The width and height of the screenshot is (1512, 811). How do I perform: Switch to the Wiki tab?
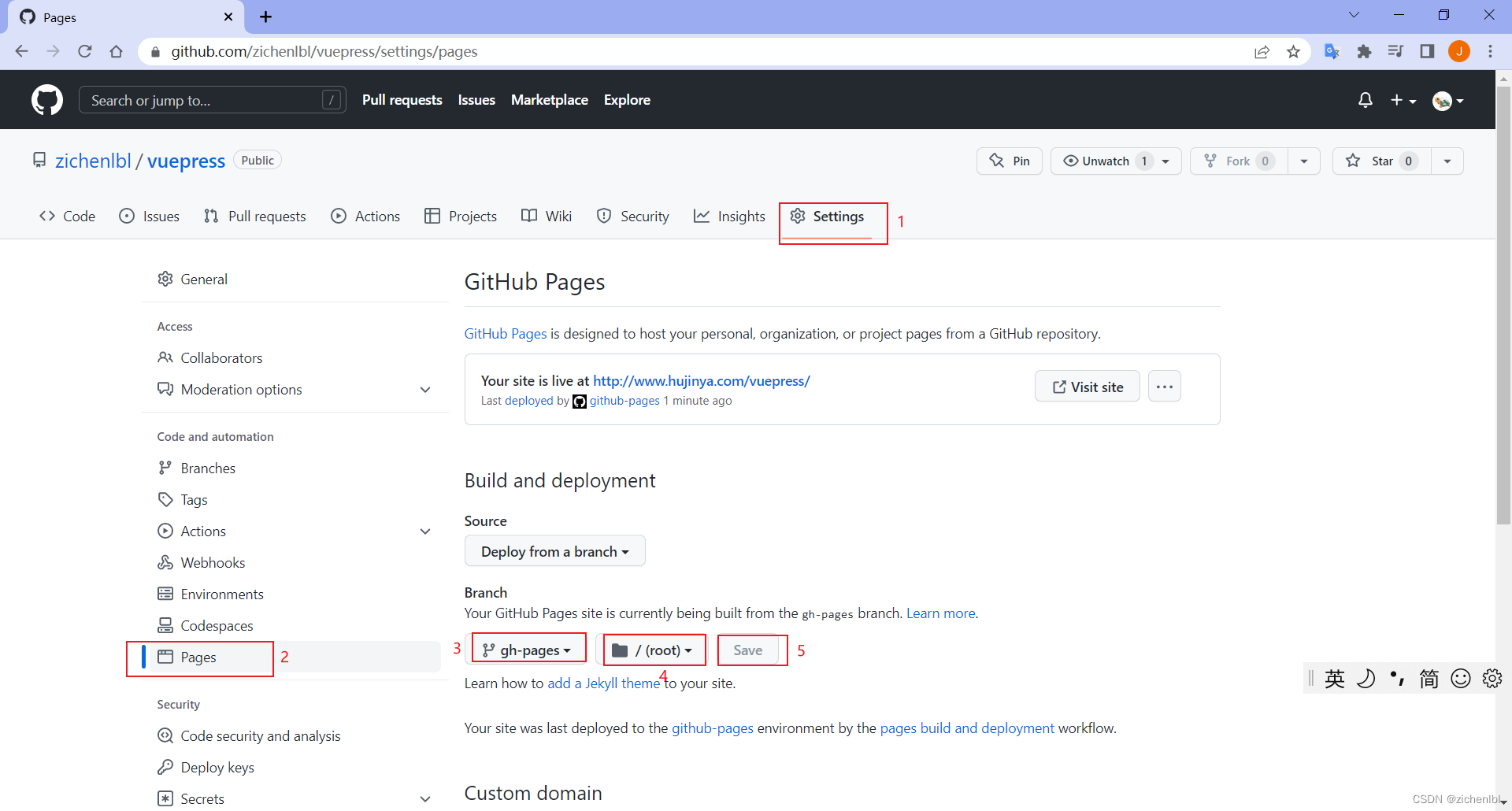pyautogui.click(x=547, y=216)
